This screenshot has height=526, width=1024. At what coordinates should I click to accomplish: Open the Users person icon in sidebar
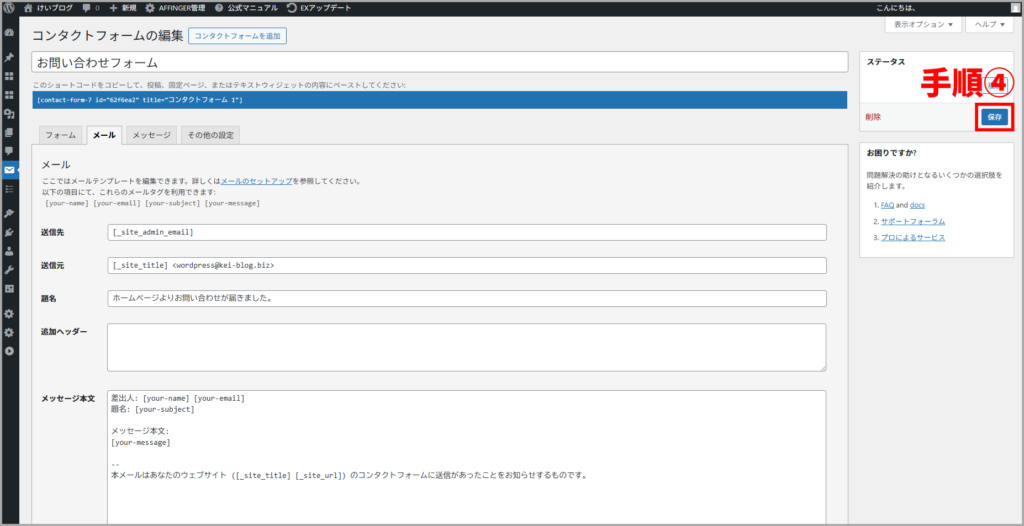[x=10, y=251]
